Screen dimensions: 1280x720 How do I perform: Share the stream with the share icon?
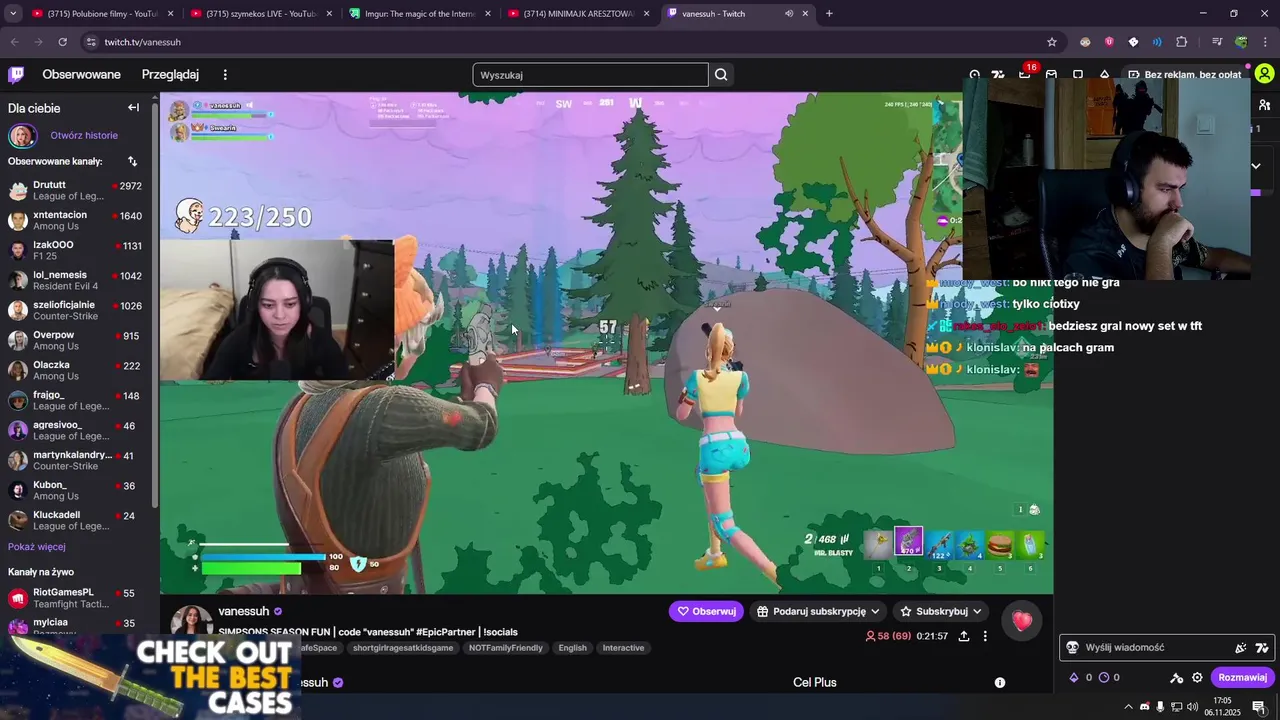click(x=964, y=636)
